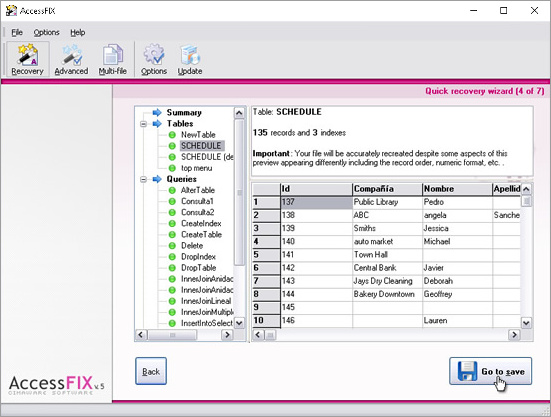Click the green dot beside Consulta1
The height and width of the screenshot is (417, 551).
pyautogui.click(x=172, y=201)
